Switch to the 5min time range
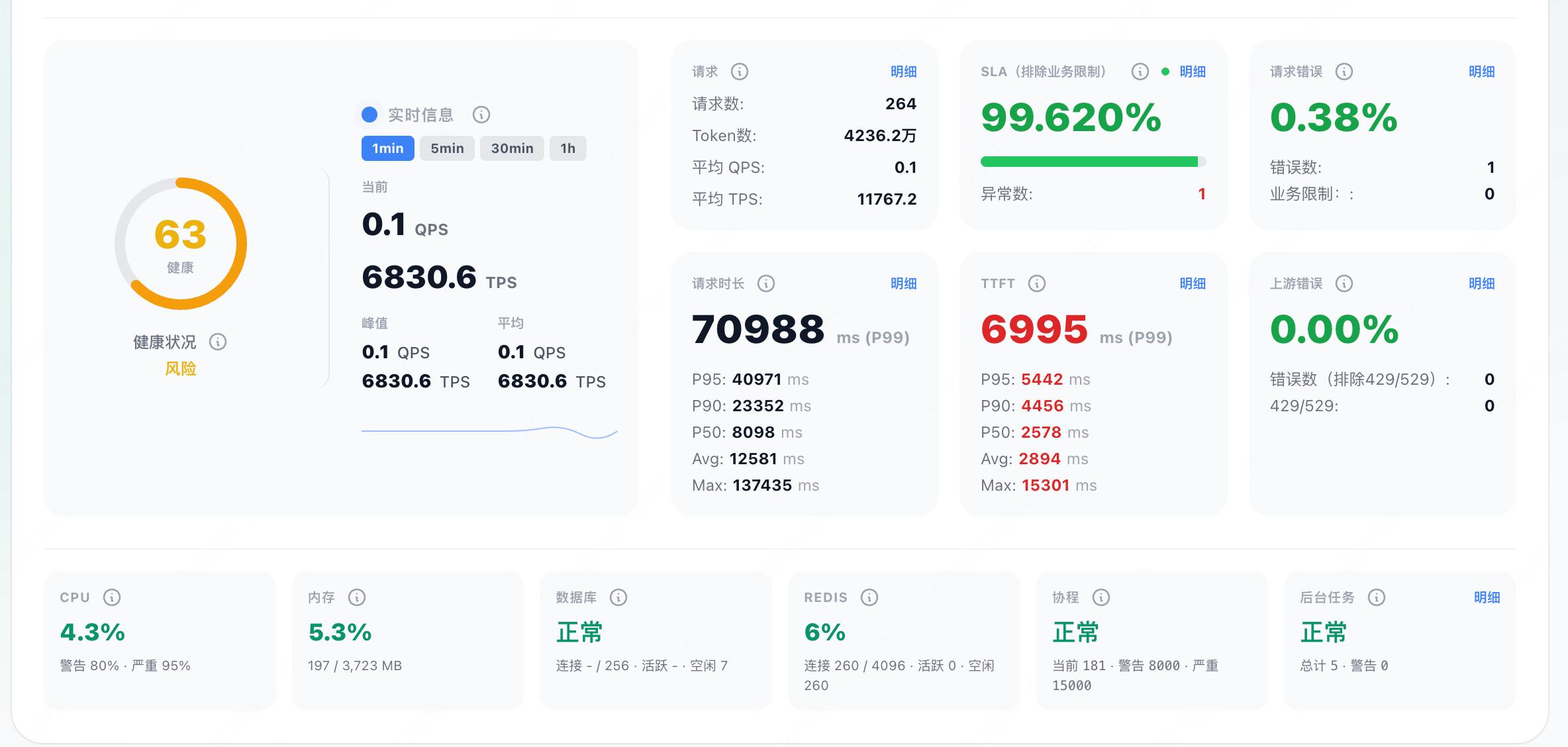This screenshot has width=1568, height=747. [x=448, y=148]
